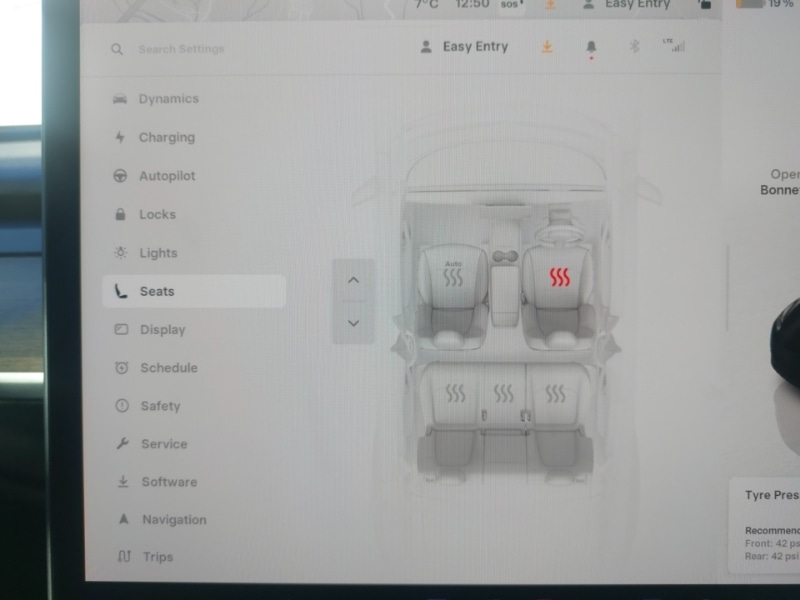Open the Service wrench icon
This screenshot has height=600, width=800.
point(120,444)
